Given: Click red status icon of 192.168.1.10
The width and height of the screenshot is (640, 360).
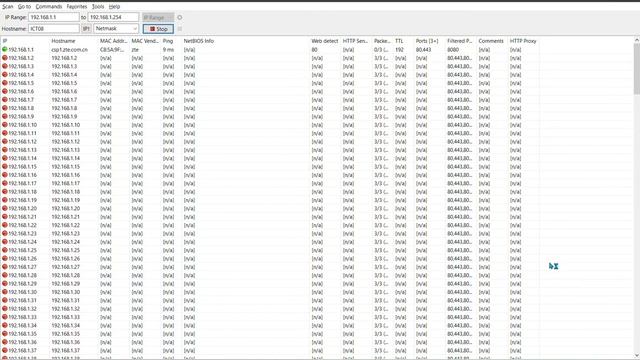Looking at the screenshot, I should click(x=4, y=125).
